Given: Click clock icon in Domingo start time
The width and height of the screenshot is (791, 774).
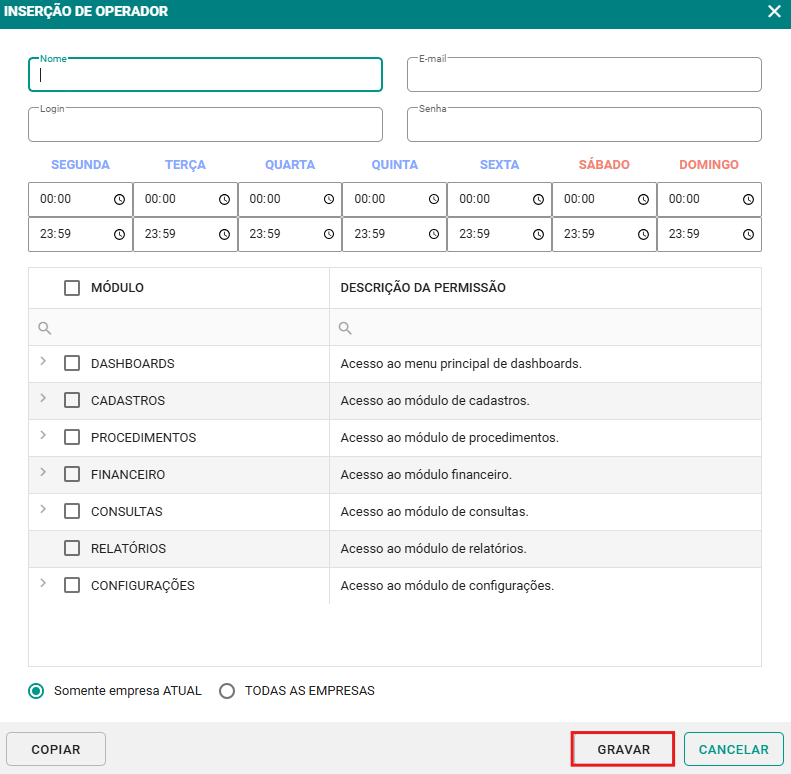Looking at the screenshot, I should click(x=748, y=200).
